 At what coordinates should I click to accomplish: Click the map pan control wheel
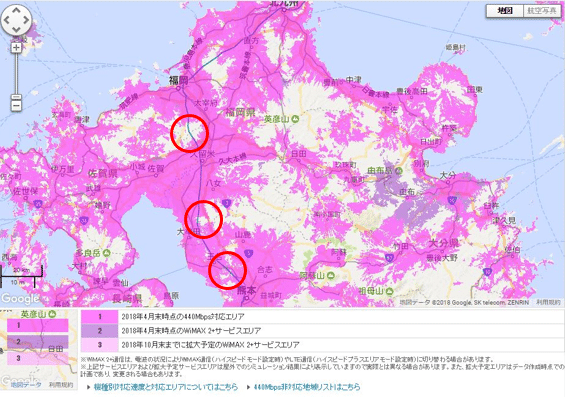[x=16, y=20]
